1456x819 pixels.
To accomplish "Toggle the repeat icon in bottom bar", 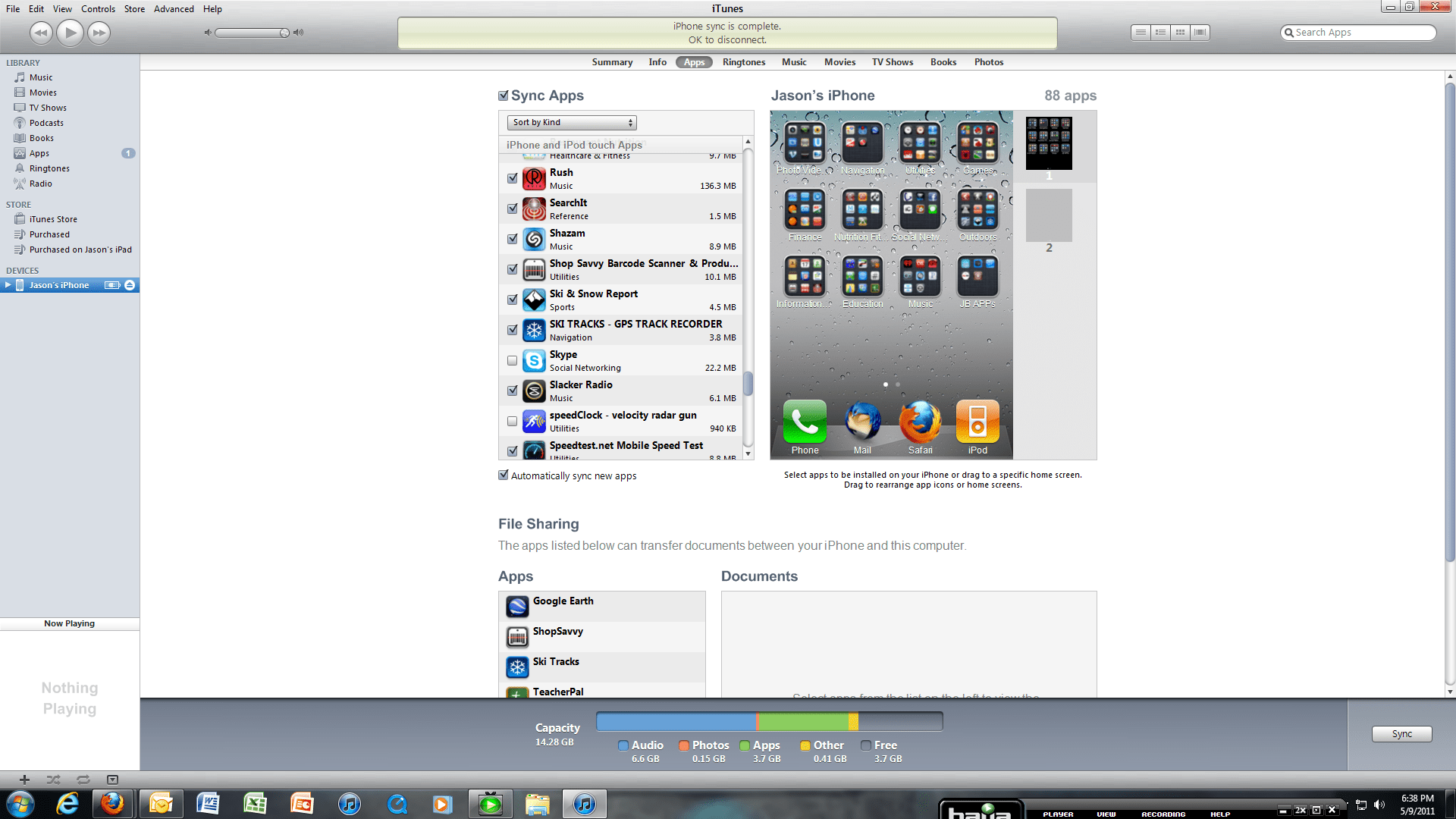I will coord(83,780).
